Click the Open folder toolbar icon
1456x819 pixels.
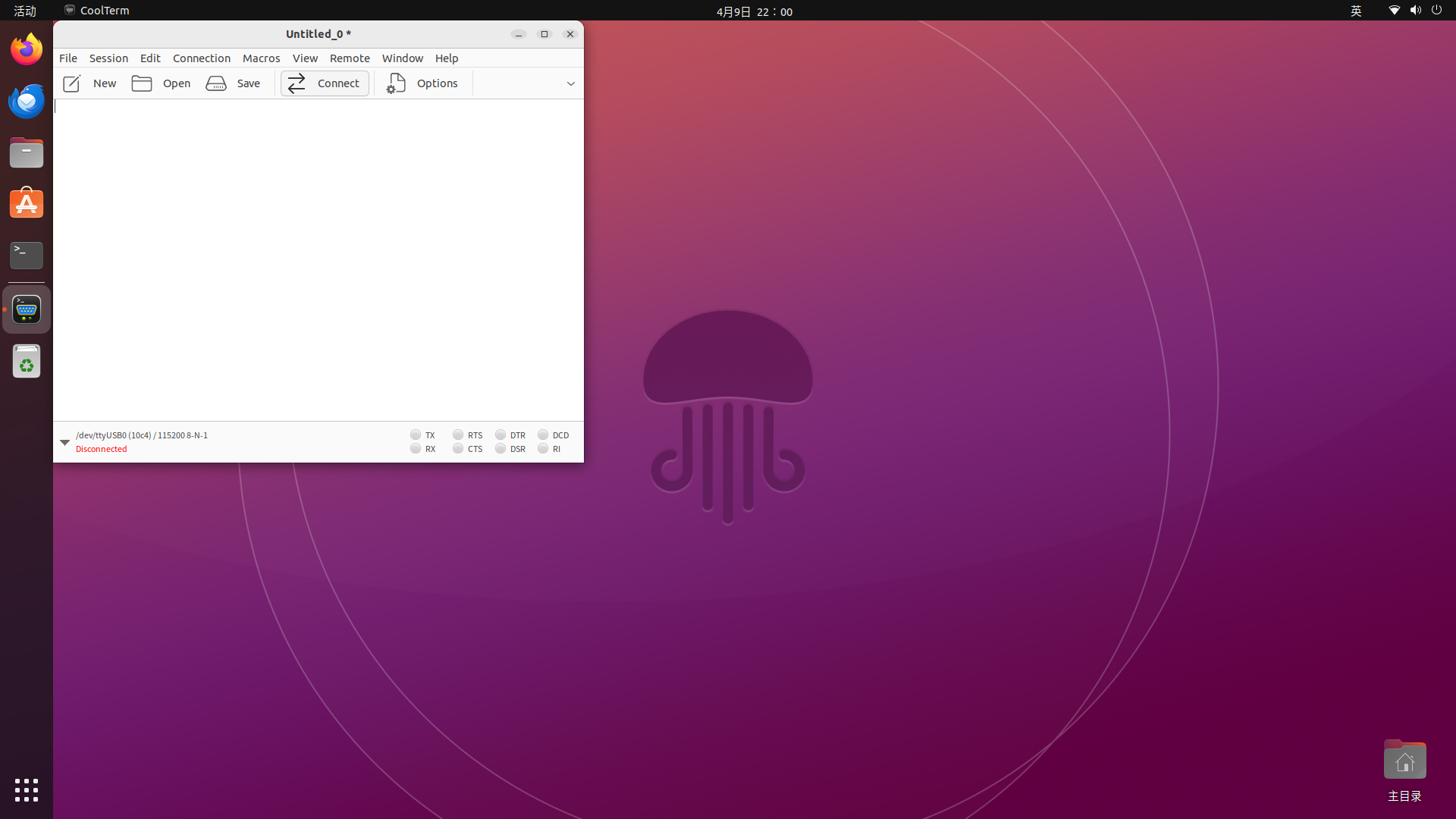(142, 83)
